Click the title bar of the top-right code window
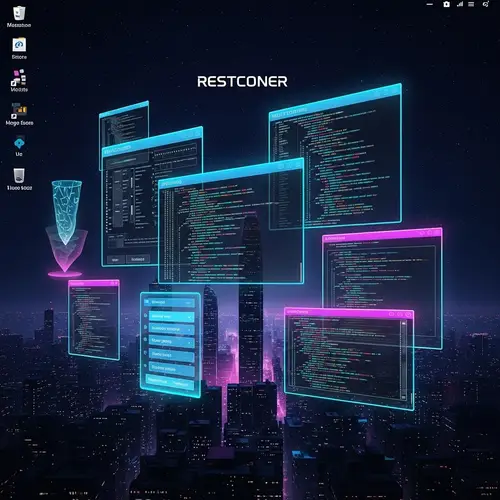 (x=335, y=102)
